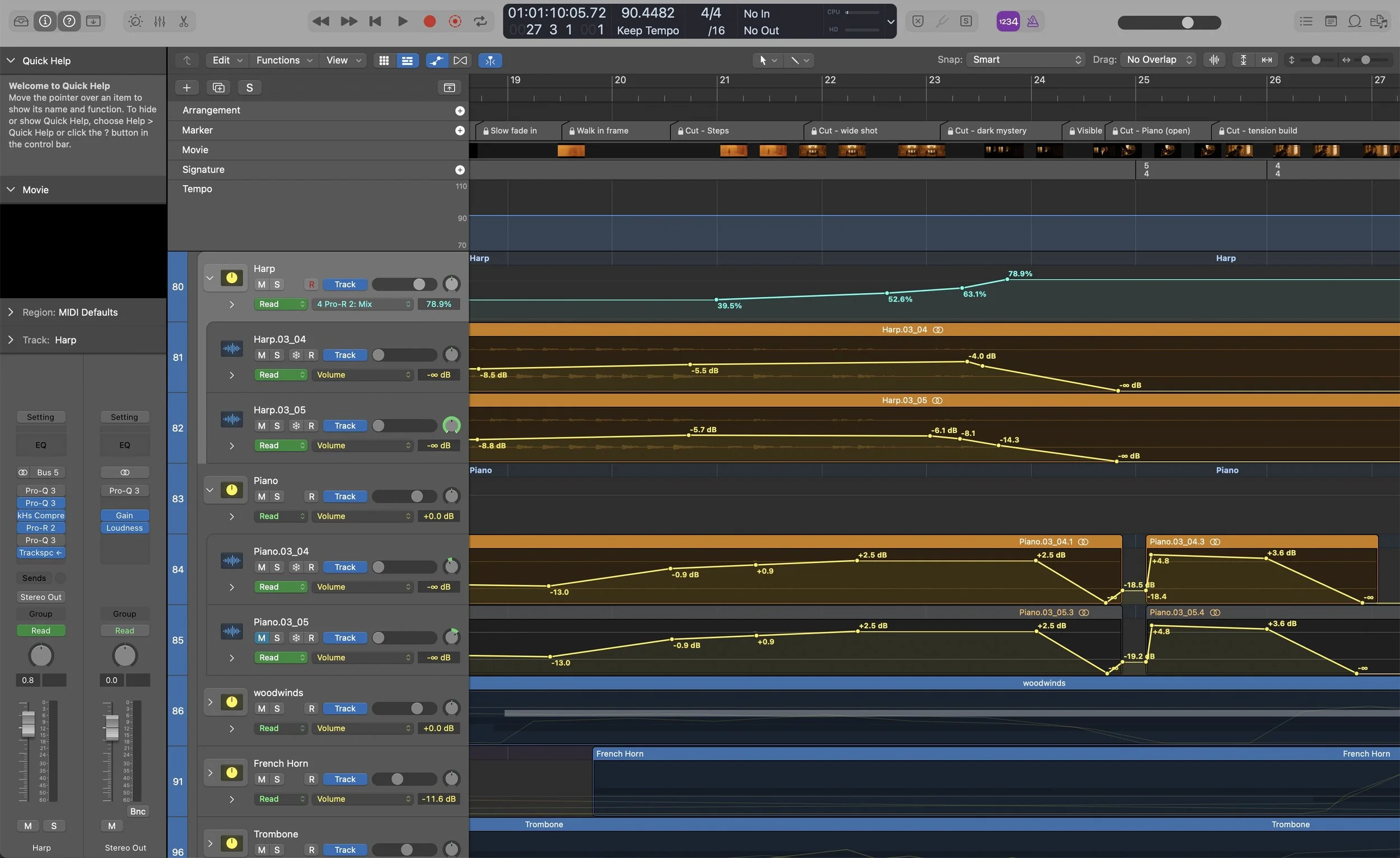Image resolution: width=1400 pixels, height=858 pixels.
Task: Toggle Show Automation button in tracks toolbar
Action: (437, 60)
